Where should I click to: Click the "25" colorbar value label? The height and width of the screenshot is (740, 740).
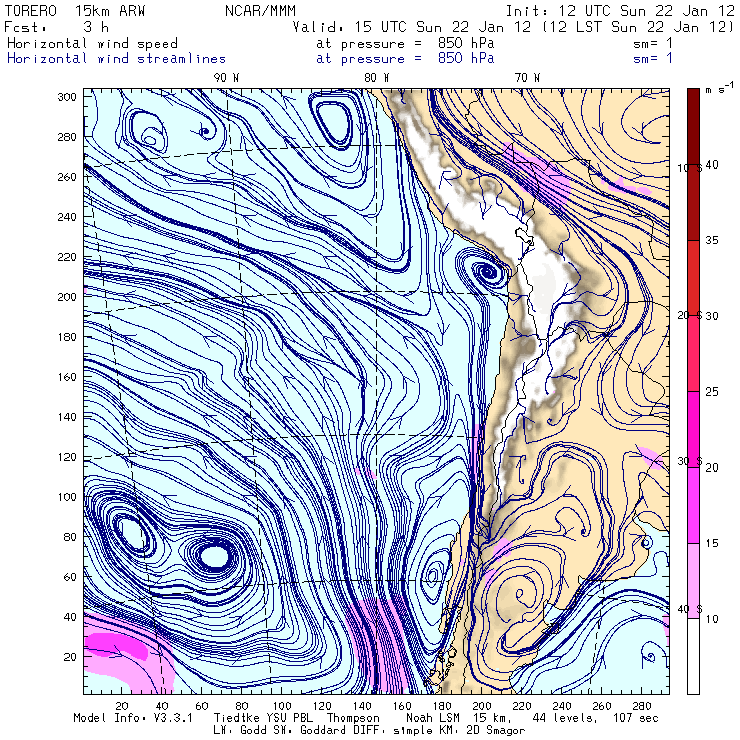click(x=712, y=392)
